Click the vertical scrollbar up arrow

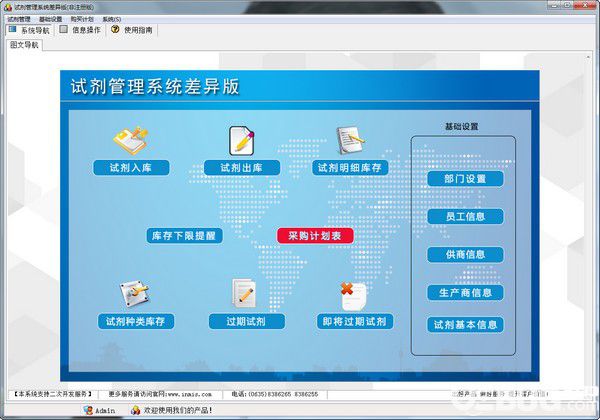pos(588,57)
